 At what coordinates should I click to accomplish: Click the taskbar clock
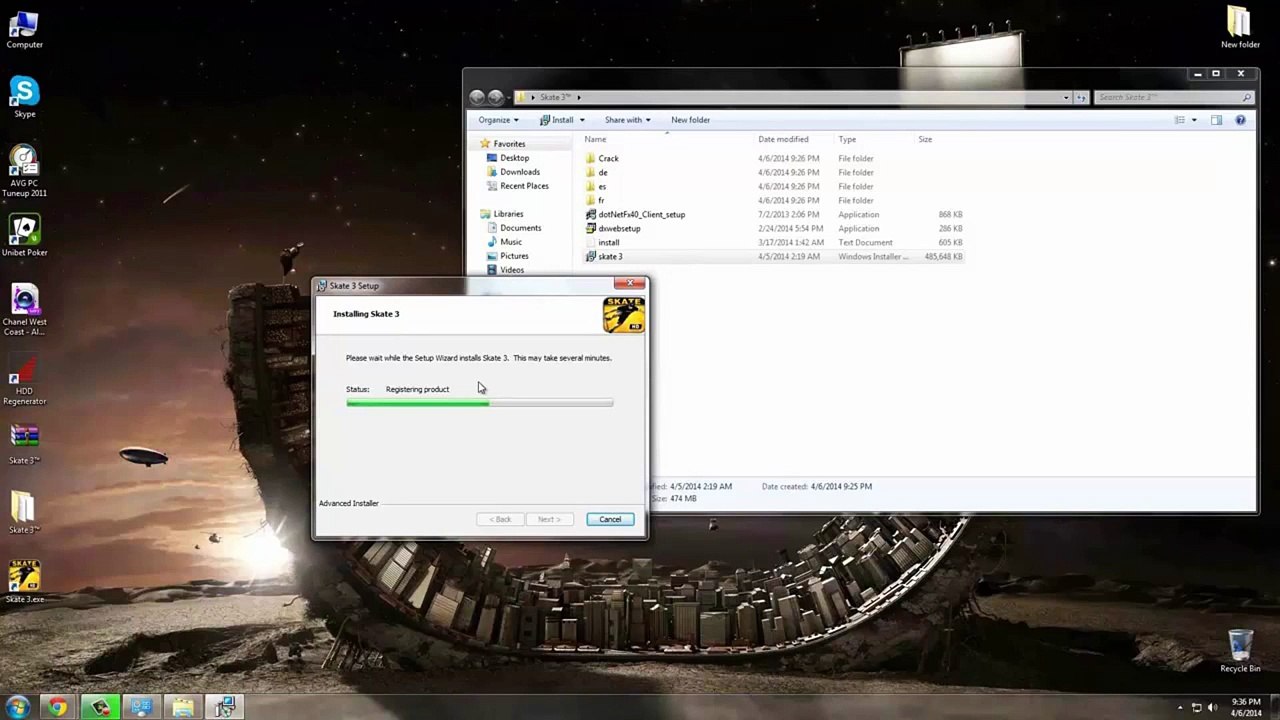coord(1246,708)
